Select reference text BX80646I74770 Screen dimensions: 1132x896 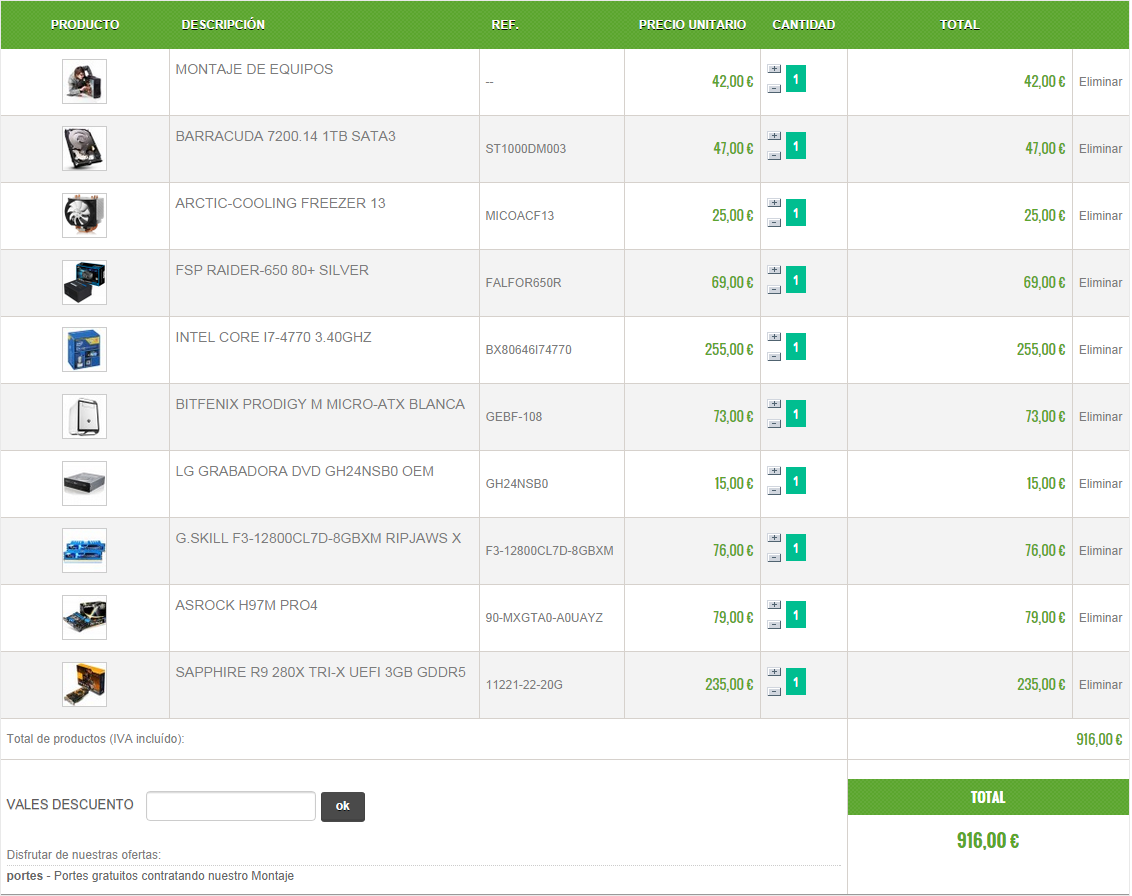(528, 349)
